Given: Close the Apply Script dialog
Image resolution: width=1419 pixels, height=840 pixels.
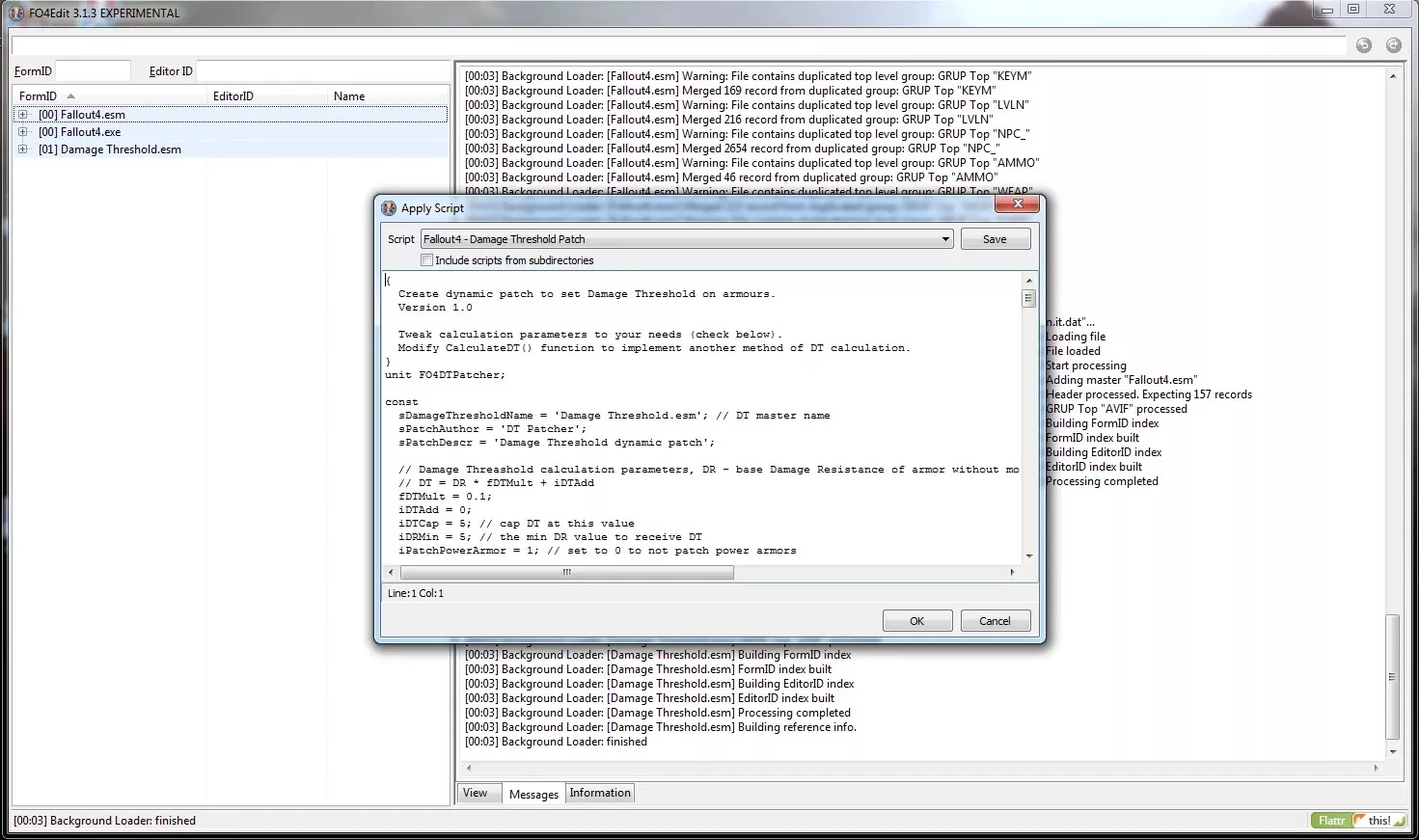Looking at the screenshot, I should tap(1017, 203).
